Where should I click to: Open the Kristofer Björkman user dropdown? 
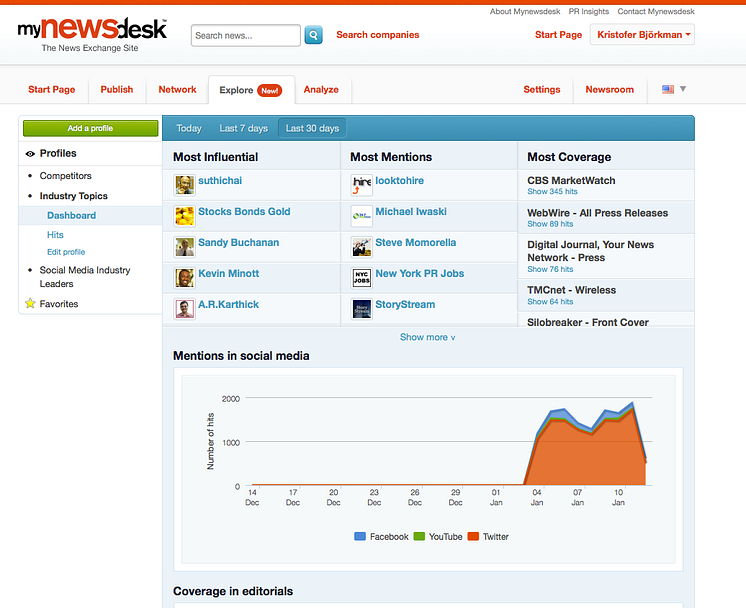point(642,35)
